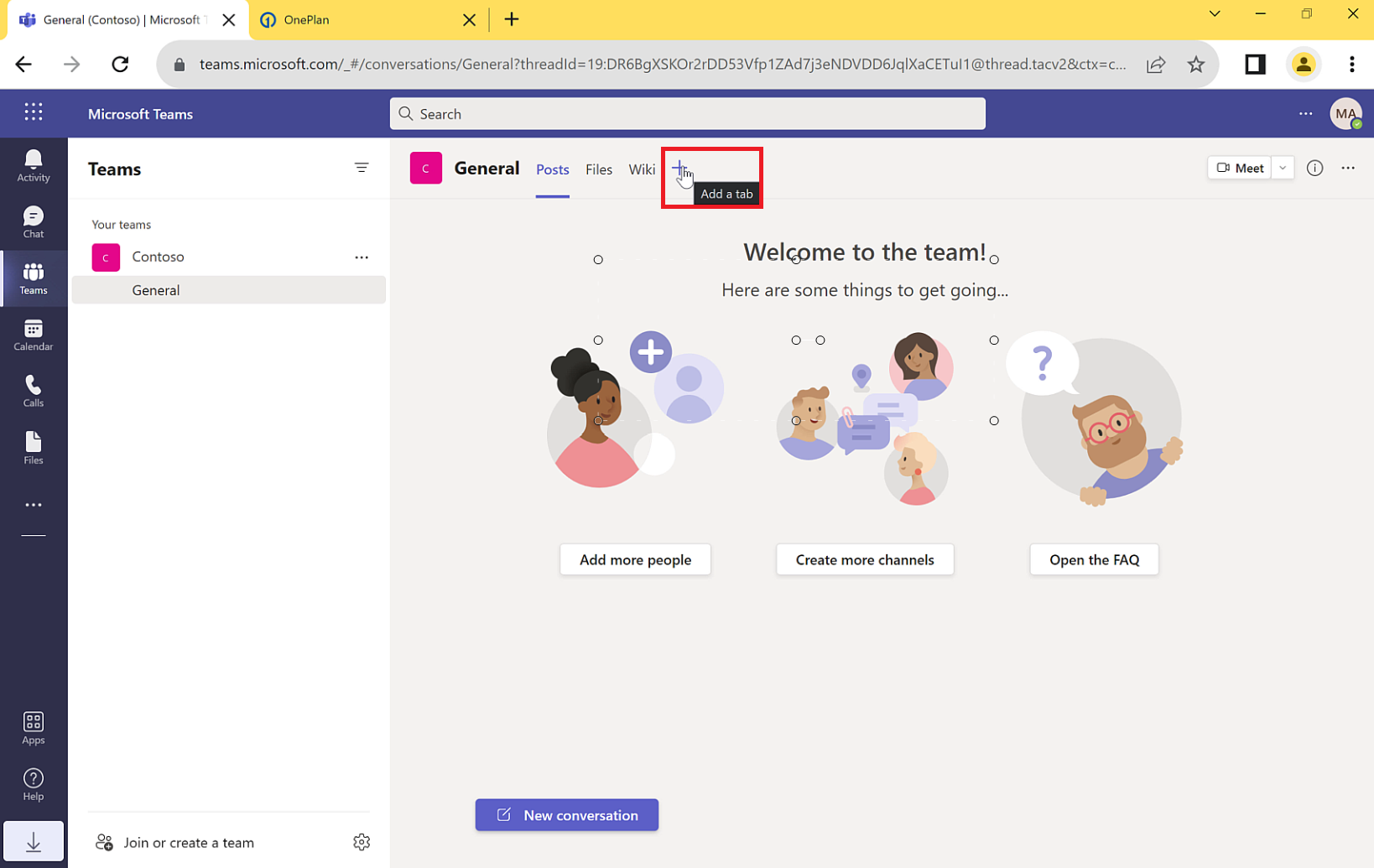Open the Apps store icon
The width and height of the screenshot is (1374, 868).
(x=34, y=728)
